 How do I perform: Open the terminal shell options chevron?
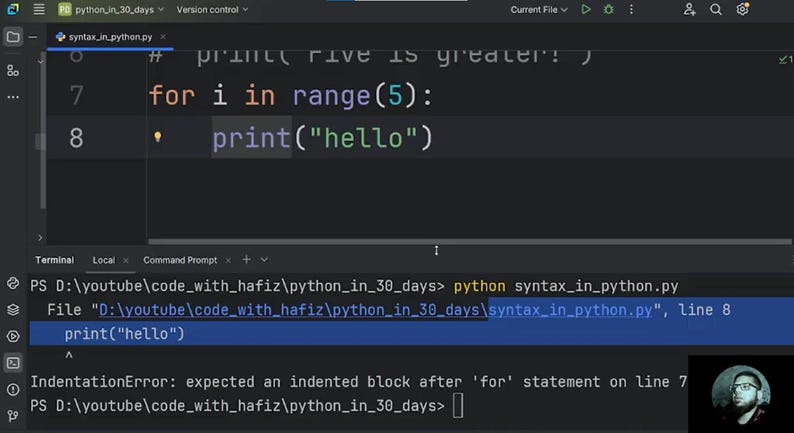[x=264, y=259]
